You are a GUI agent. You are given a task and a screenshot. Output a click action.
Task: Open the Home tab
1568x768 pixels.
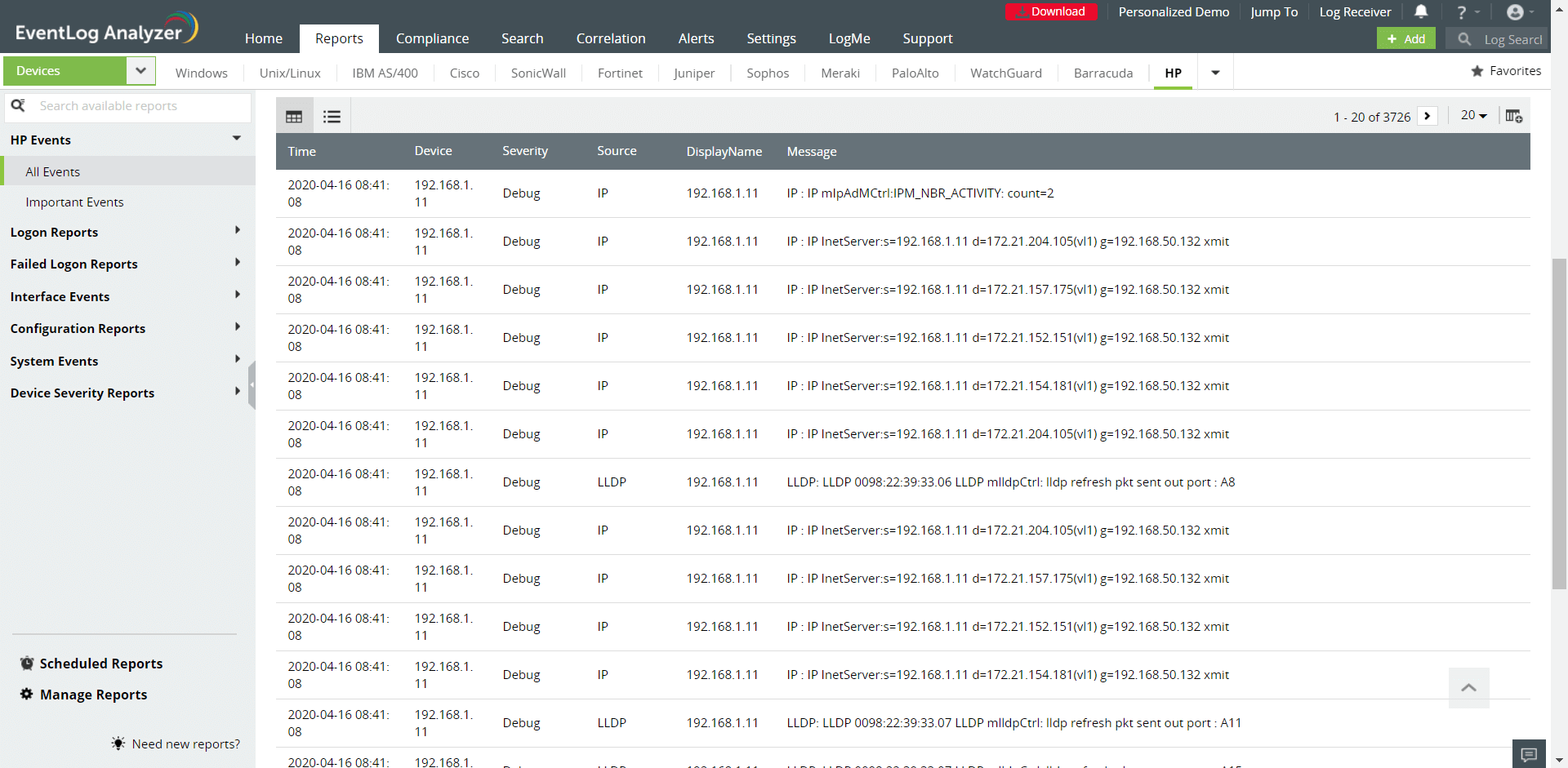point(264,38)
